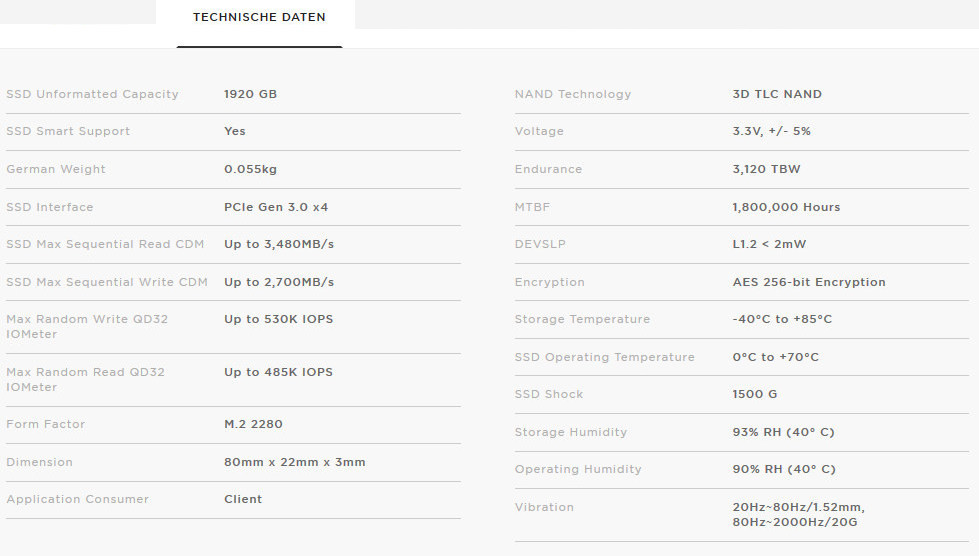Click the Endurance row label

(548, 169)
